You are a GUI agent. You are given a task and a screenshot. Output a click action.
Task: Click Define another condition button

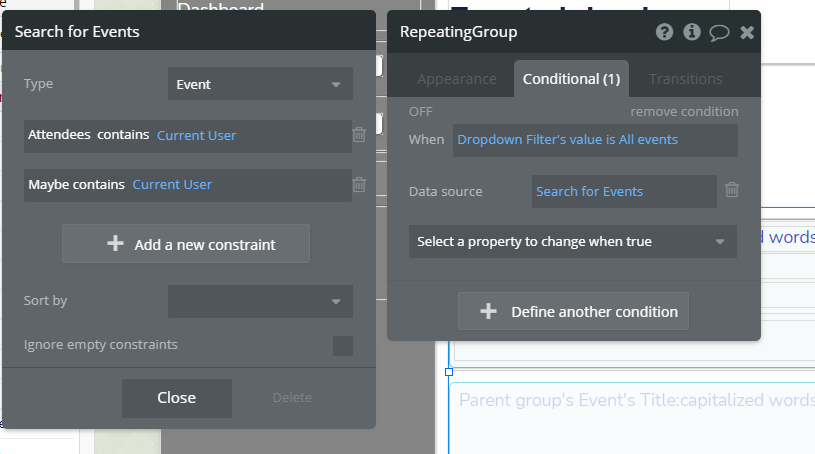573,311
